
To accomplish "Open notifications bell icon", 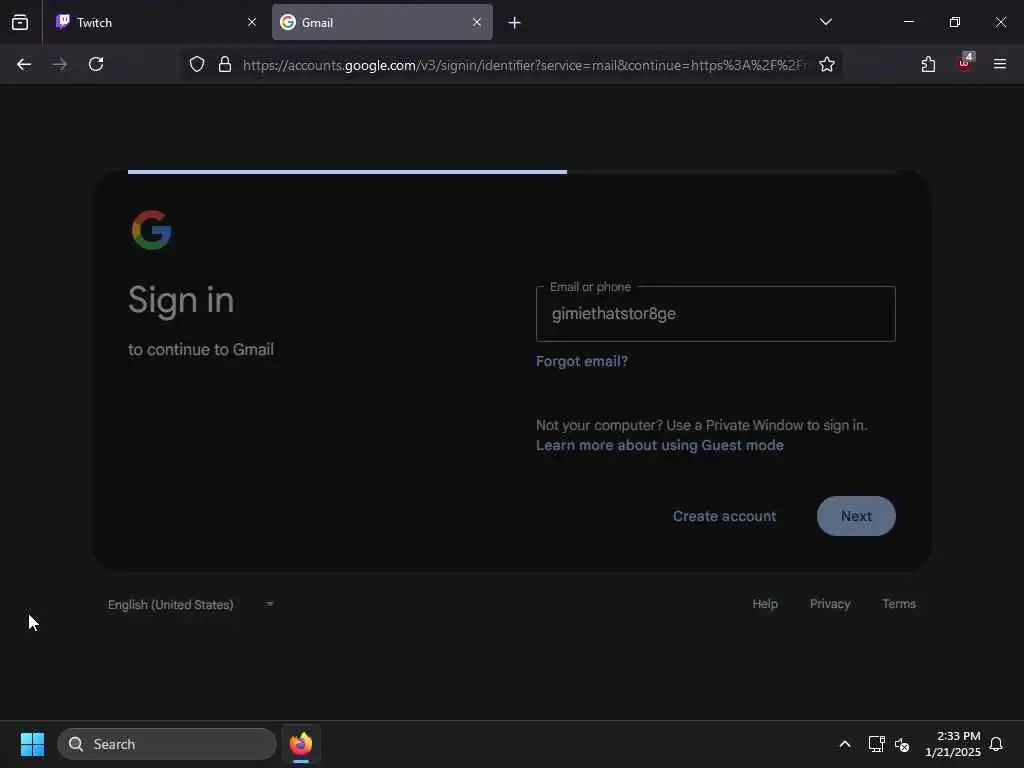I will point(996,744).
